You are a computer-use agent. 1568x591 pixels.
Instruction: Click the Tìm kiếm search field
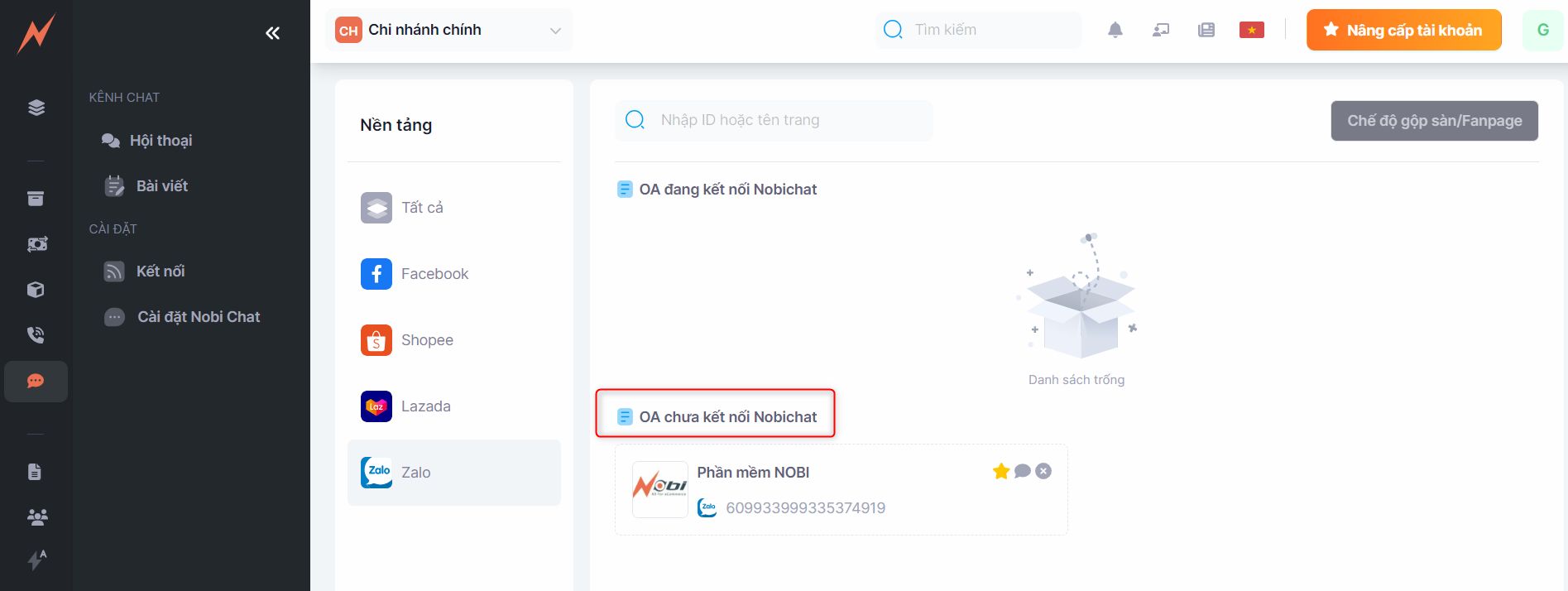(979, 30)
